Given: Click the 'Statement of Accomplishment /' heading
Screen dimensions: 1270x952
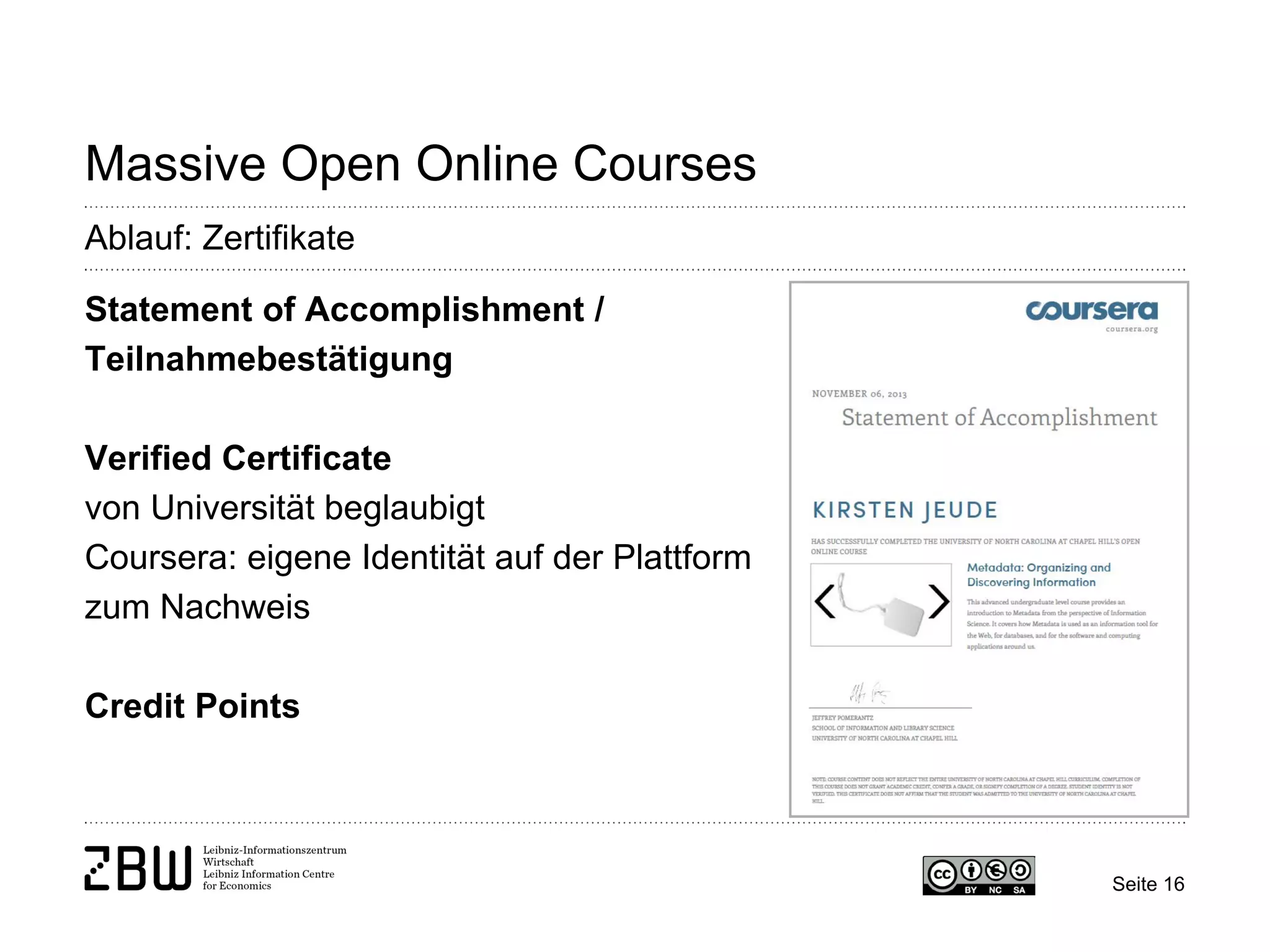Looking at the screenshot, I should (x=344, y=310).
